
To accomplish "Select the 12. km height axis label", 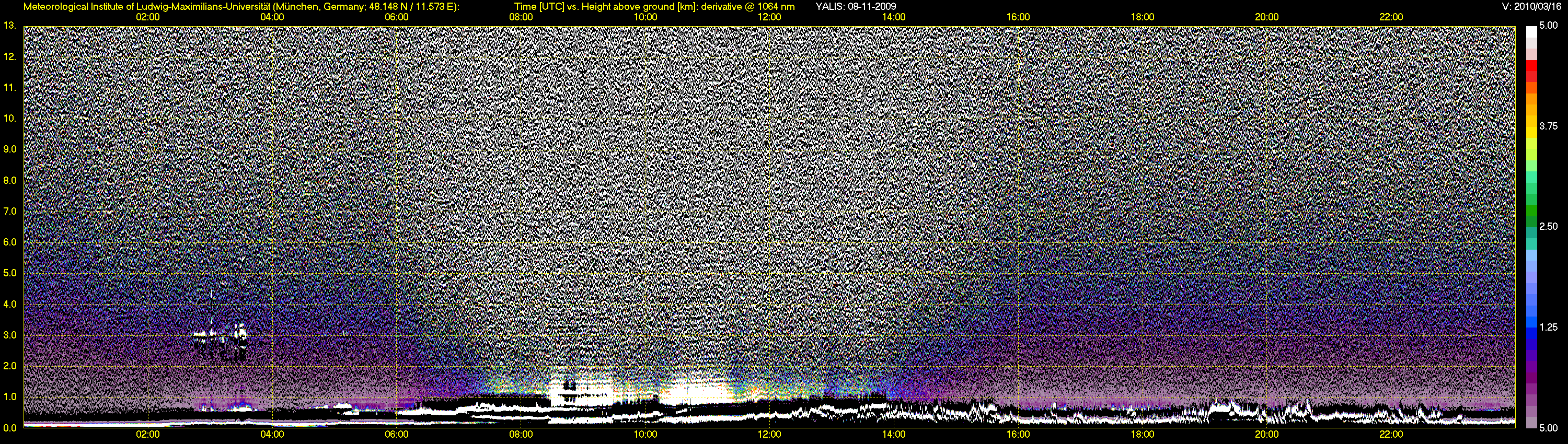I will (x=10, y=56).
